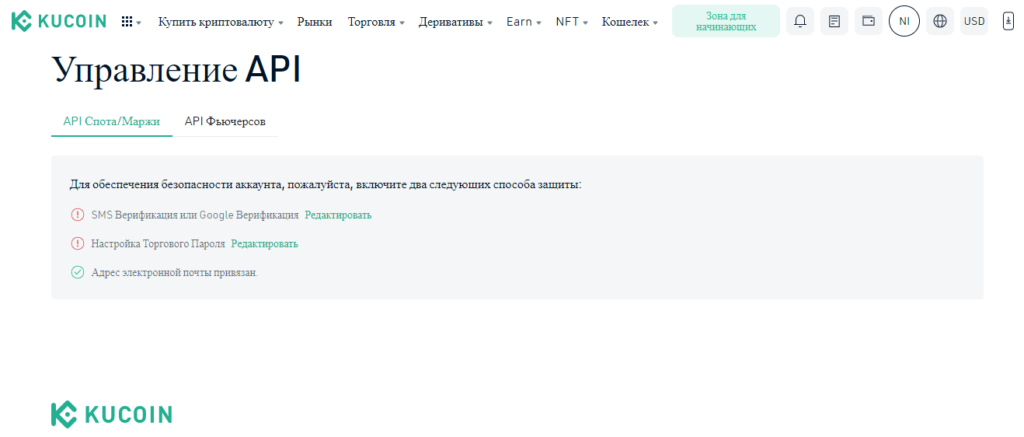Click Зона для начинающих button
Image resolution: width=1024 pixels, height=437 pixels.
click(725, 21)
